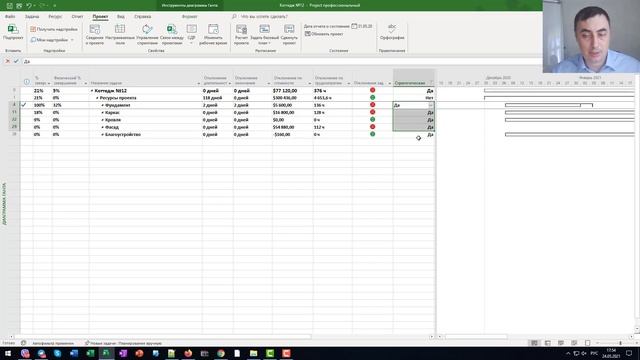Open Сведения о проекте (project information)
640x360 pixels.
(95, 34)
